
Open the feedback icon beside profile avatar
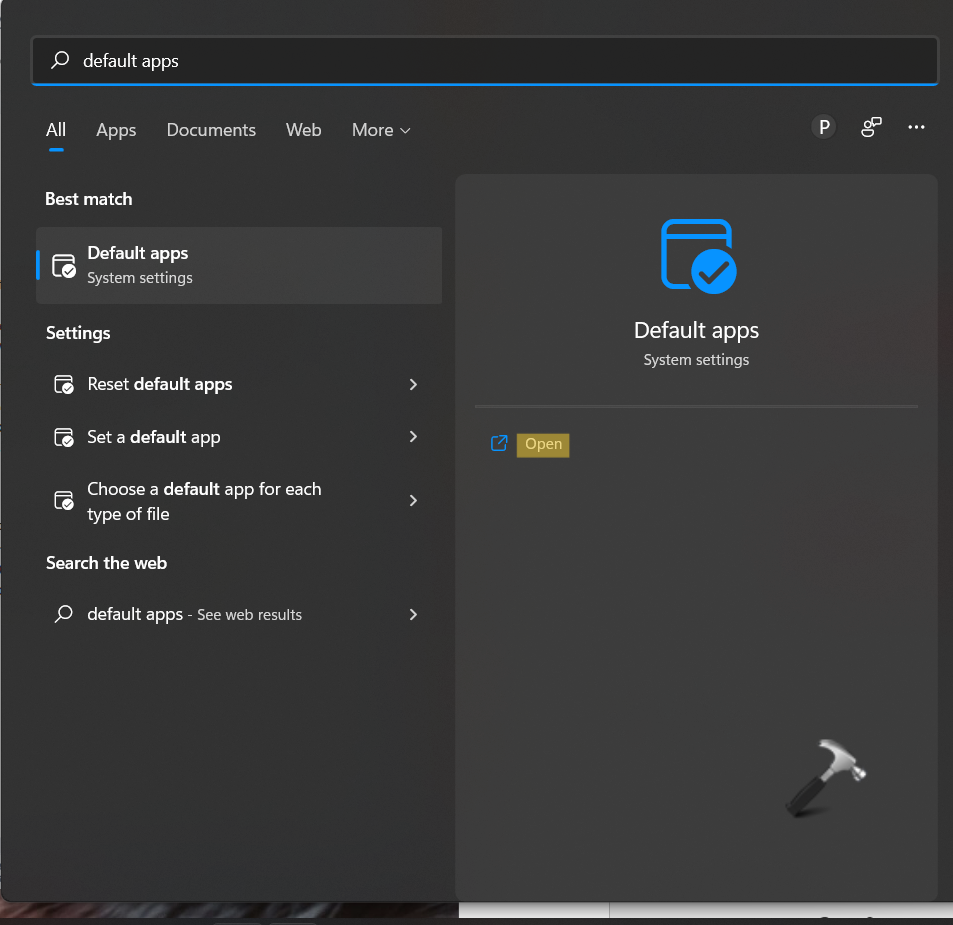click(871, 127)
